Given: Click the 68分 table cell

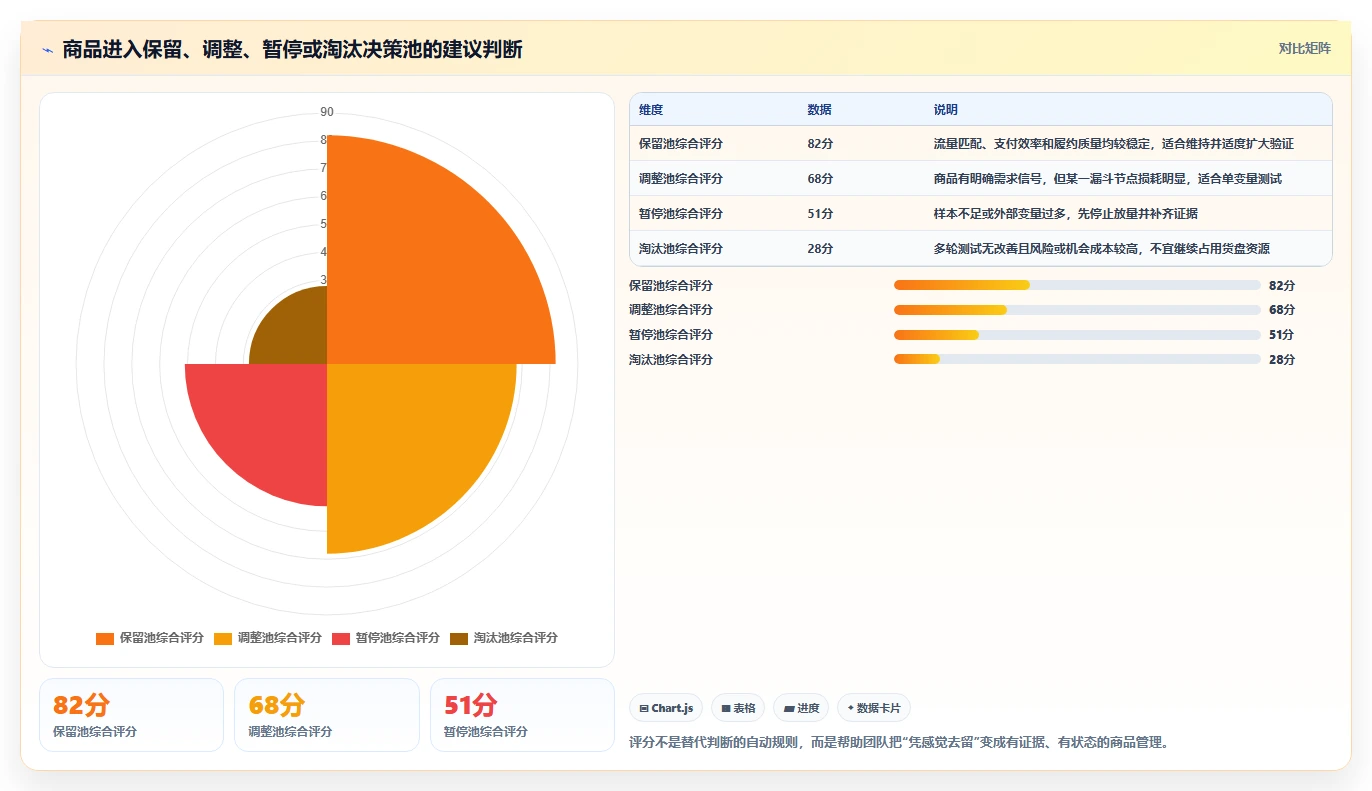Looking at the screenshot, I should (820, 179).
